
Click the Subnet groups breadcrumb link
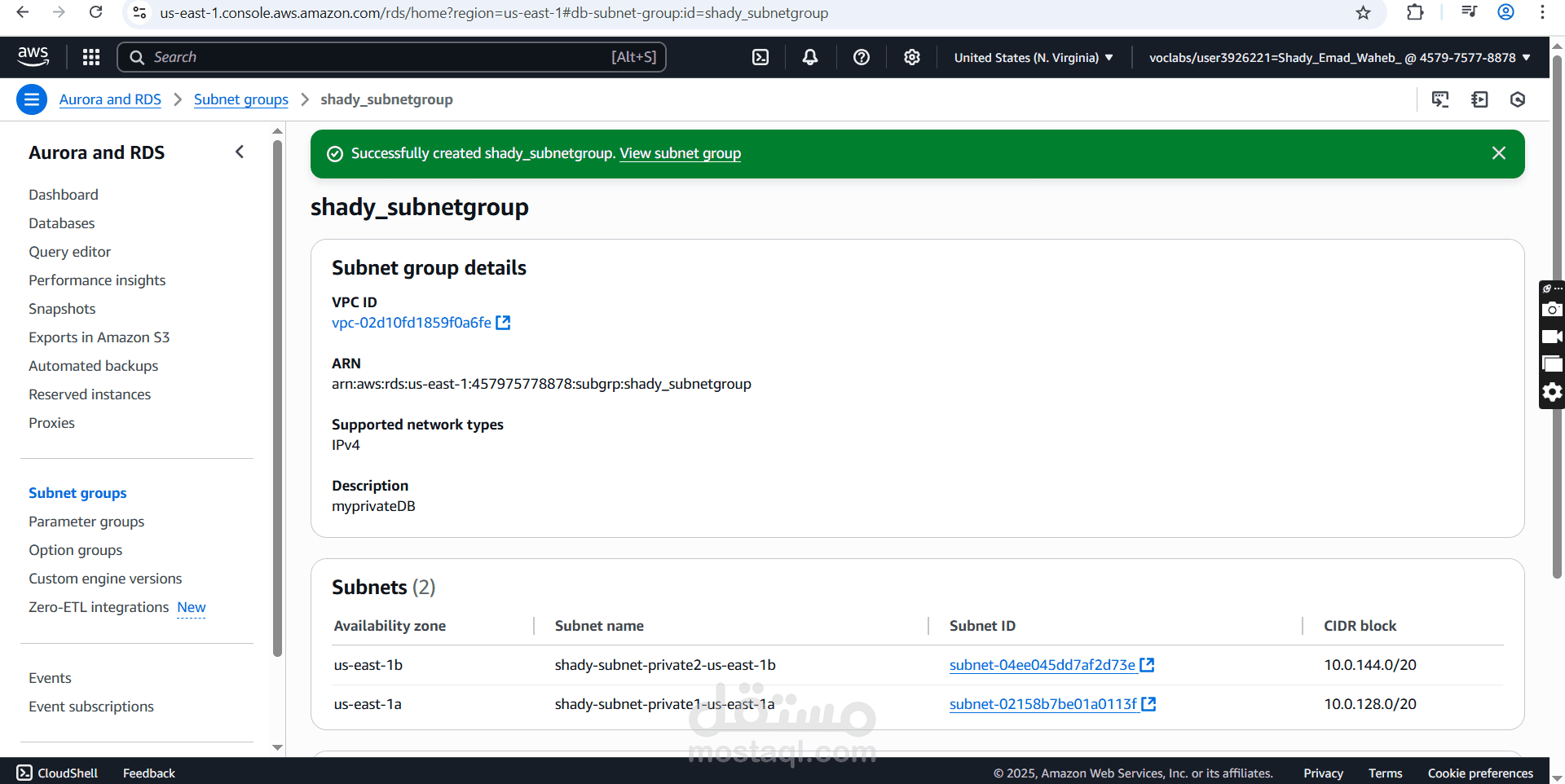click(241, 99)
